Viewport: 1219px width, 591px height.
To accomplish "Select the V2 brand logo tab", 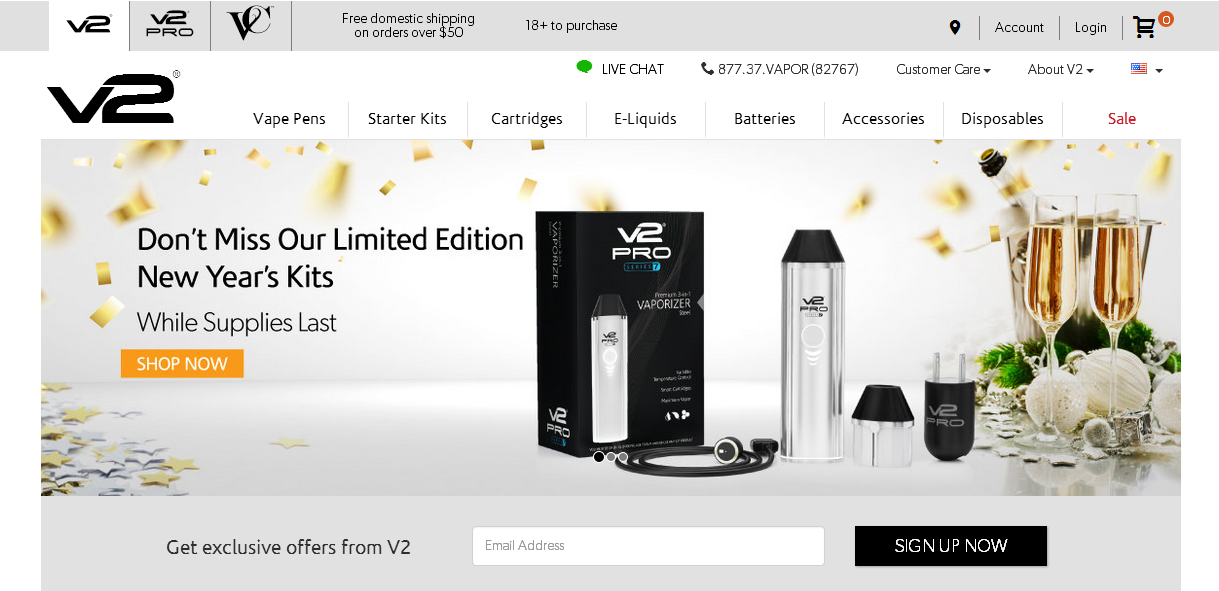I will 89,26.
